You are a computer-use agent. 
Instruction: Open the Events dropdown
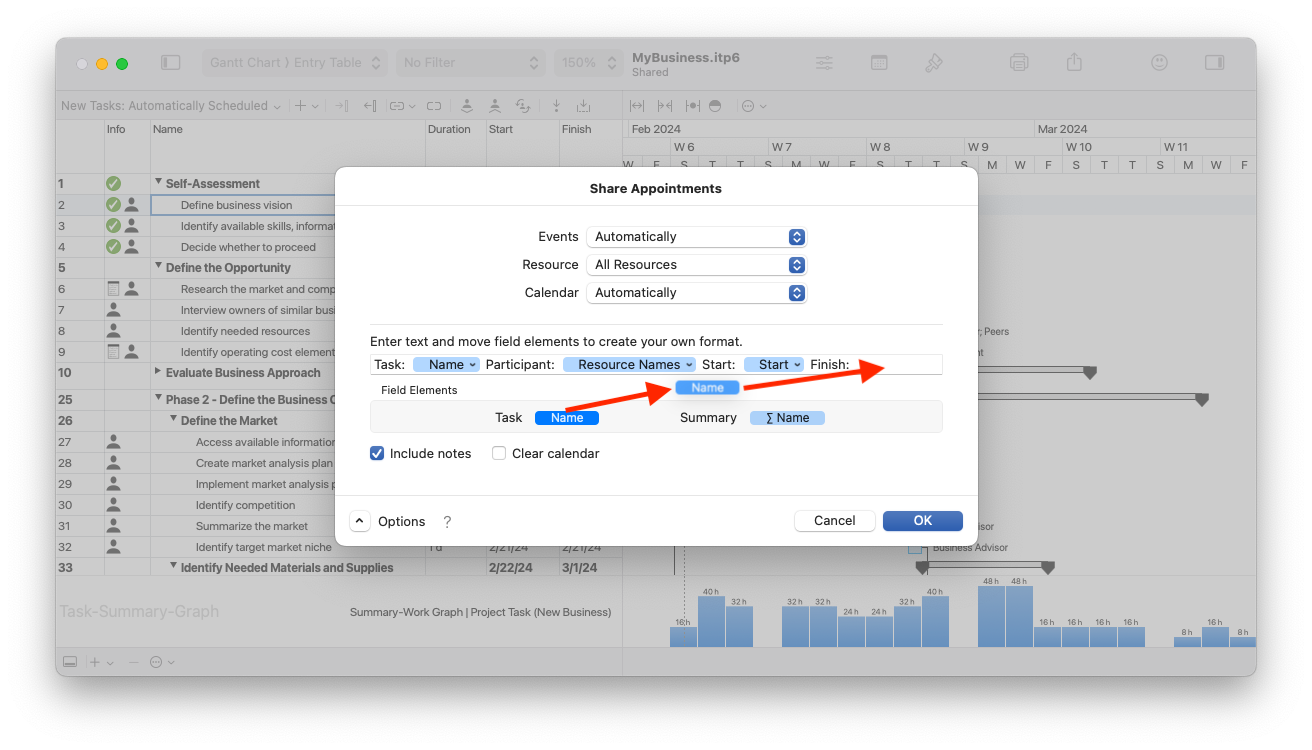coord(697,237)
